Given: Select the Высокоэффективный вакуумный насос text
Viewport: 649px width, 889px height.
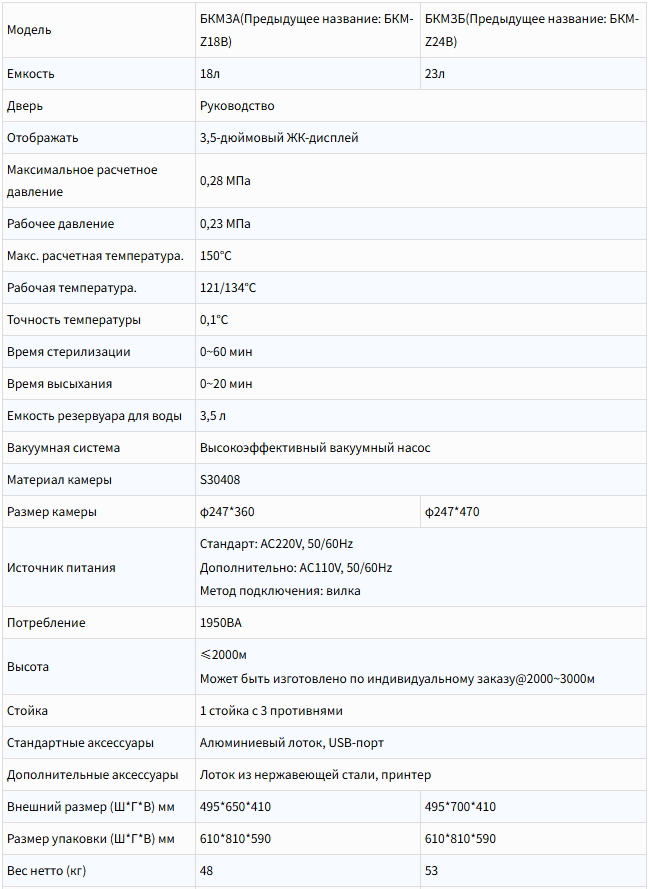Looking at the screenshot, I should point(315,448).
